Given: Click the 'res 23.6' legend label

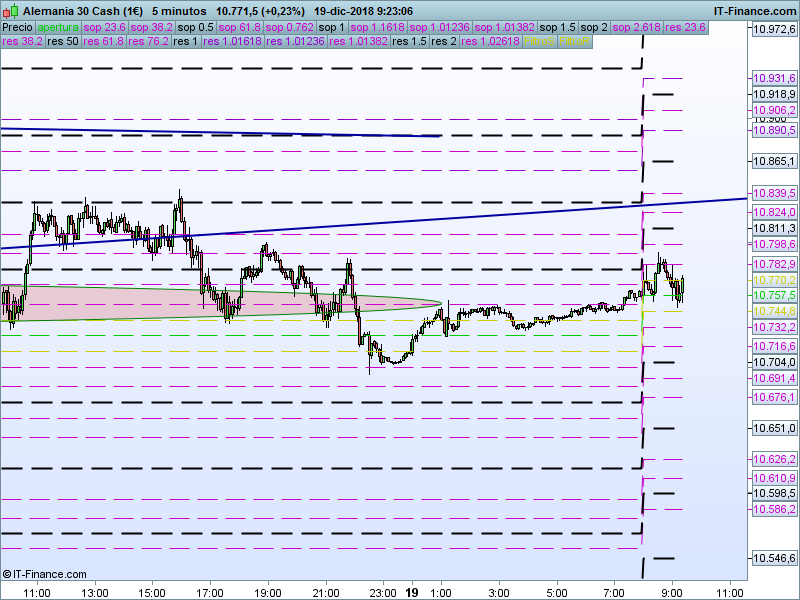Looking at the screenshot, I should (x=685, y=28).
